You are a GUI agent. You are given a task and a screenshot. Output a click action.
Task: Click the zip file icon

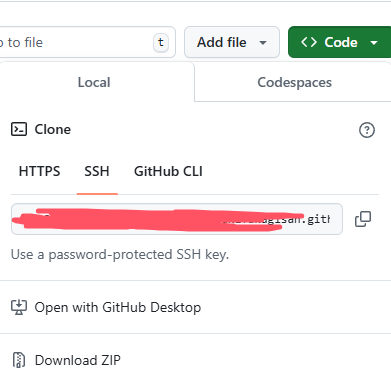(x=19, y=360)
